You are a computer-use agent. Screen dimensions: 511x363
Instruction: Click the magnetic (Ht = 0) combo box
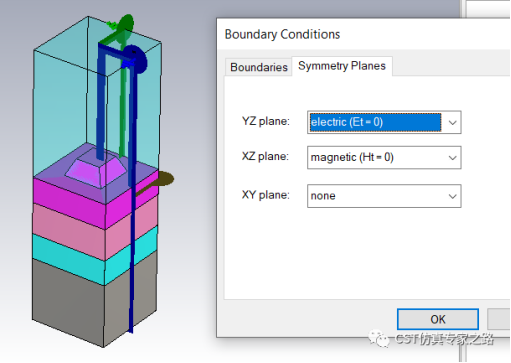point(384,158)
